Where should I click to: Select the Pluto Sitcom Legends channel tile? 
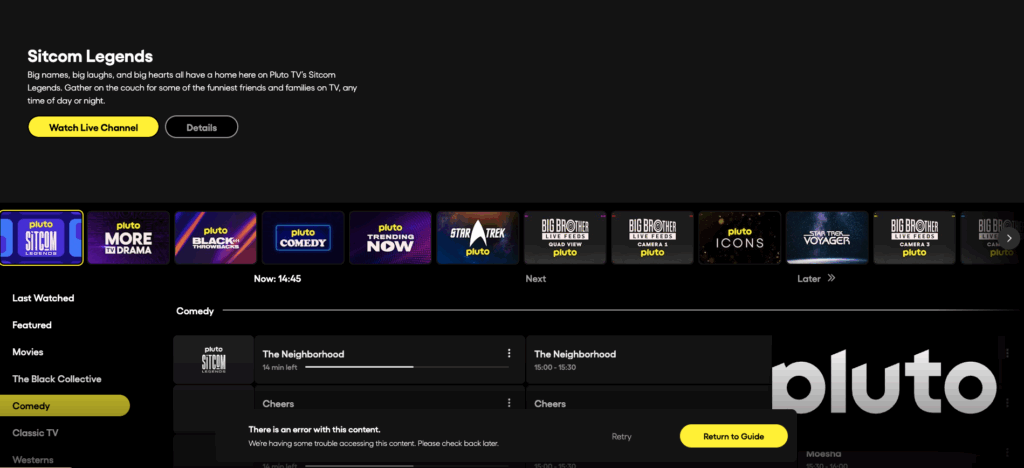(x=41, y=238)
